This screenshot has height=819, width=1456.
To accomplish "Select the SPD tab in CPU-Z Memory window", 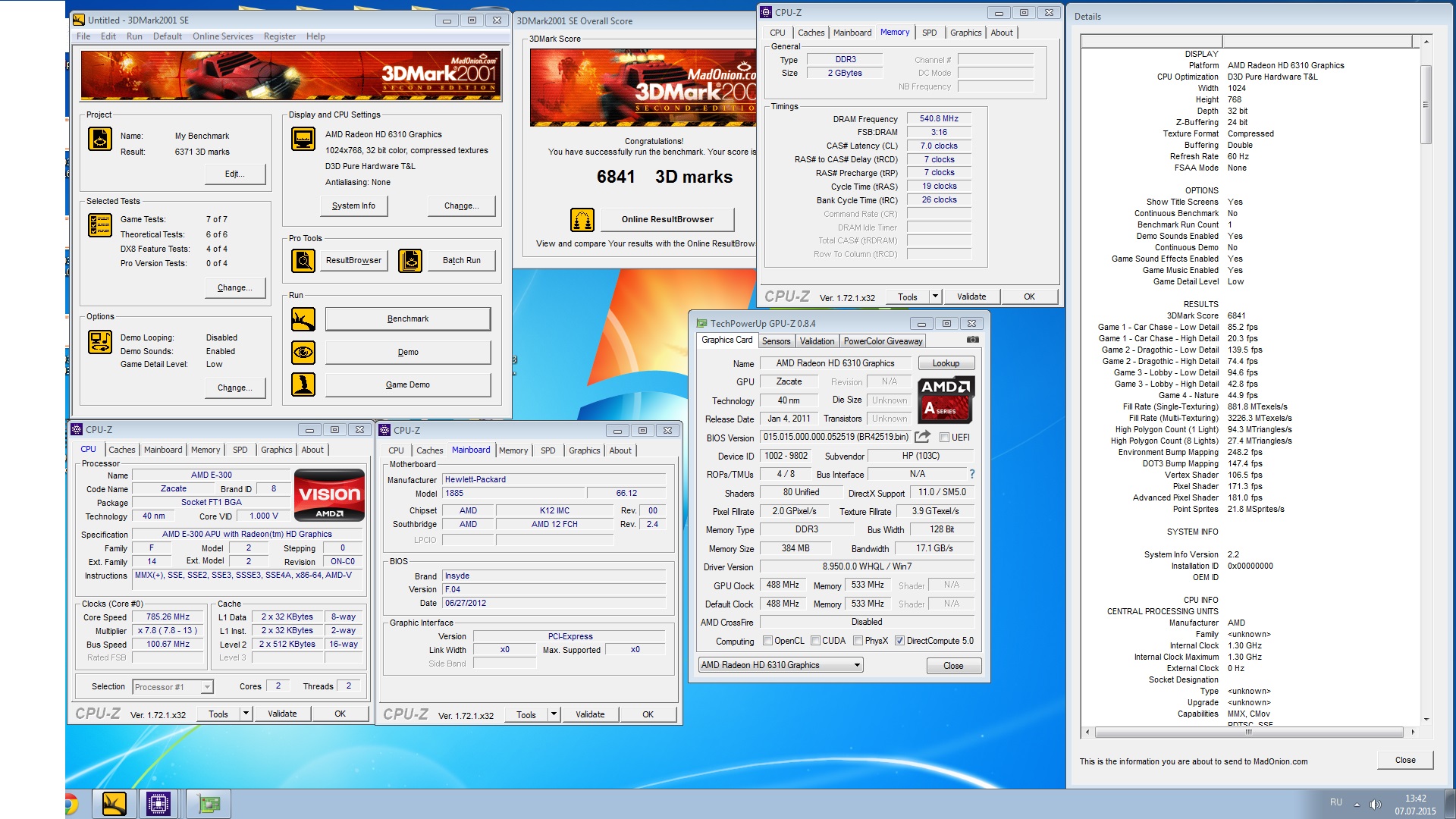I will (929, 33).
